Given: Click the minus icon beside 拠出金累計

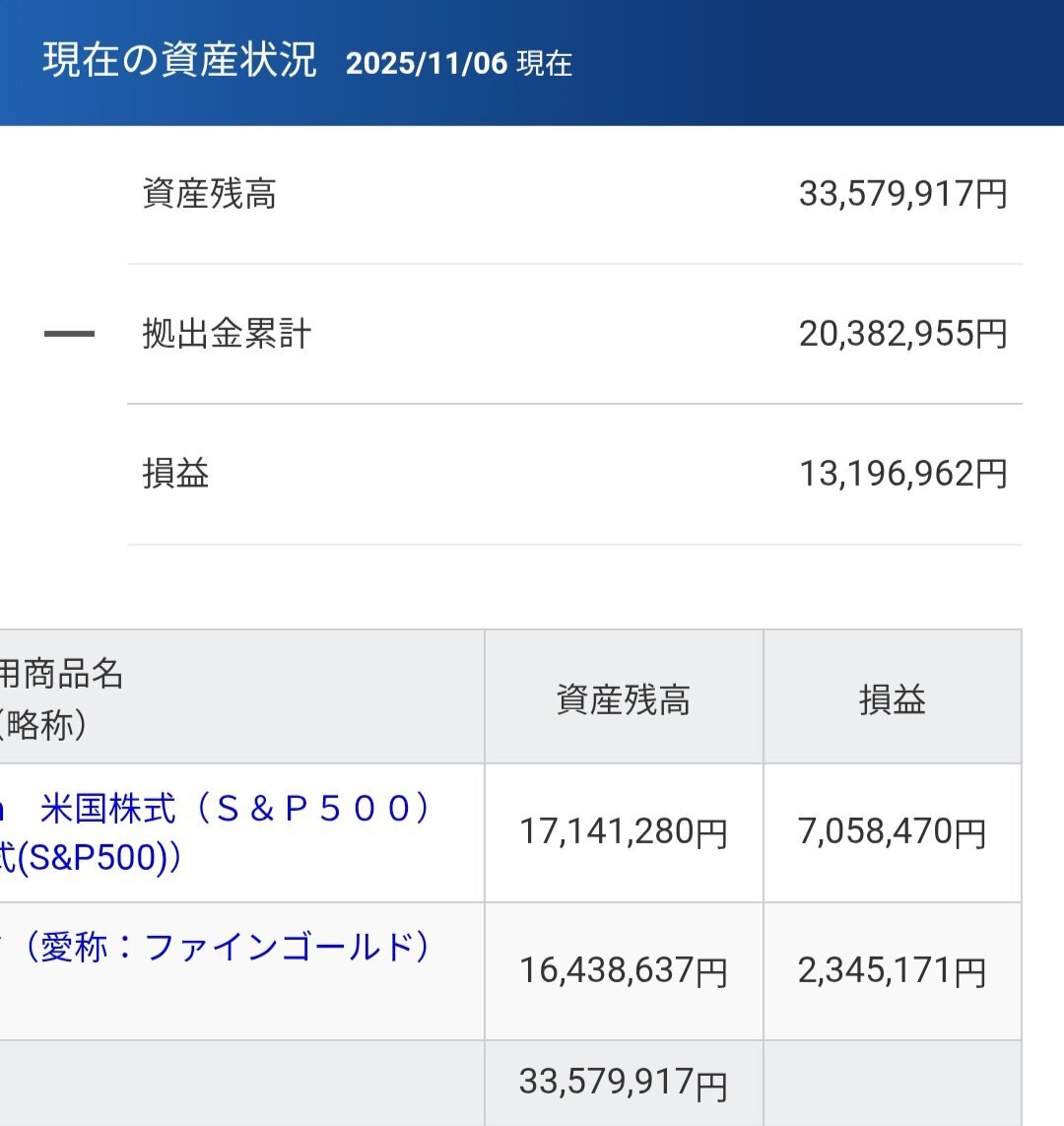Looking at the screenshot, I should pyautogui.click(x=69, y=334).
